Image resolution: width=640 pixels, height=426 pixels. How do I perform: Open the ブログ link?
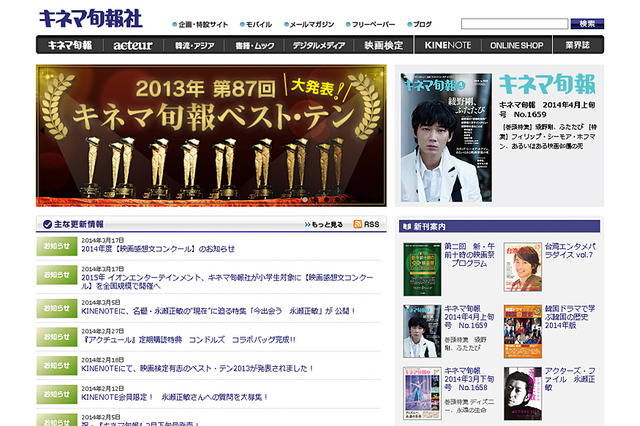pyautogui.click(x=419, y=24)
